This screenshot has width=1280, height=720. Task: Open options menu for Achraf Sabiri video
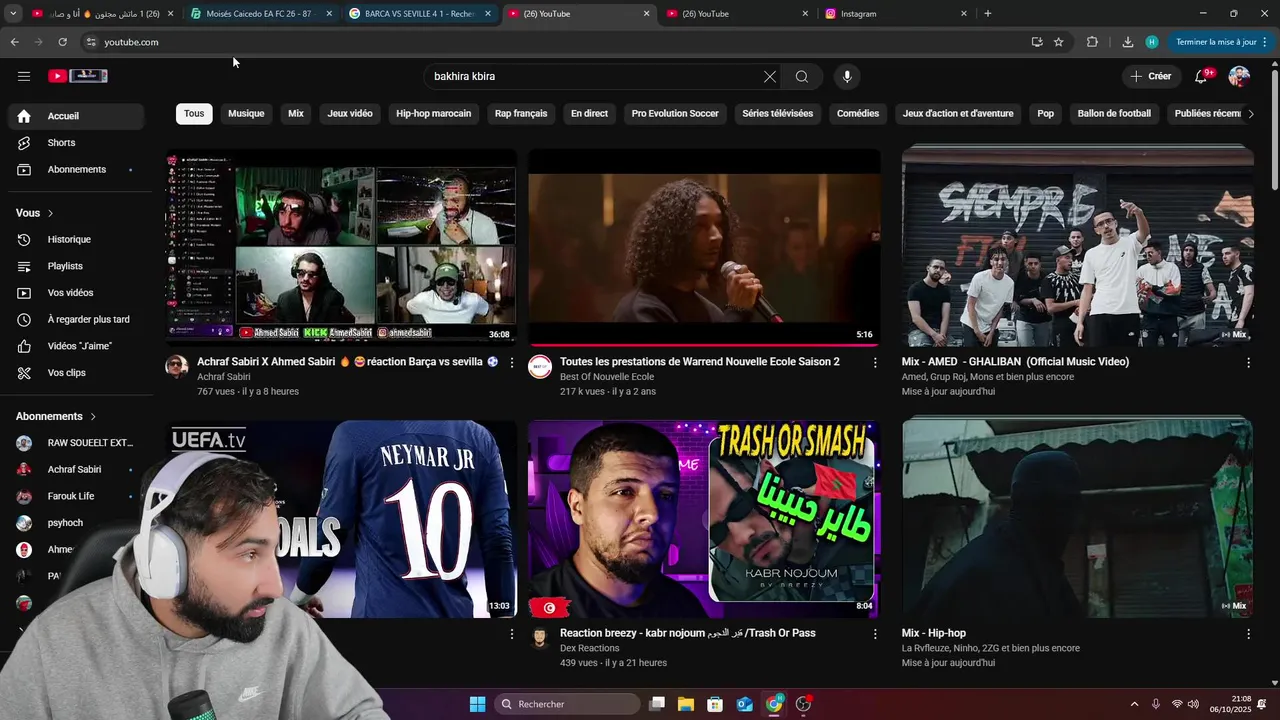[512, 363]
